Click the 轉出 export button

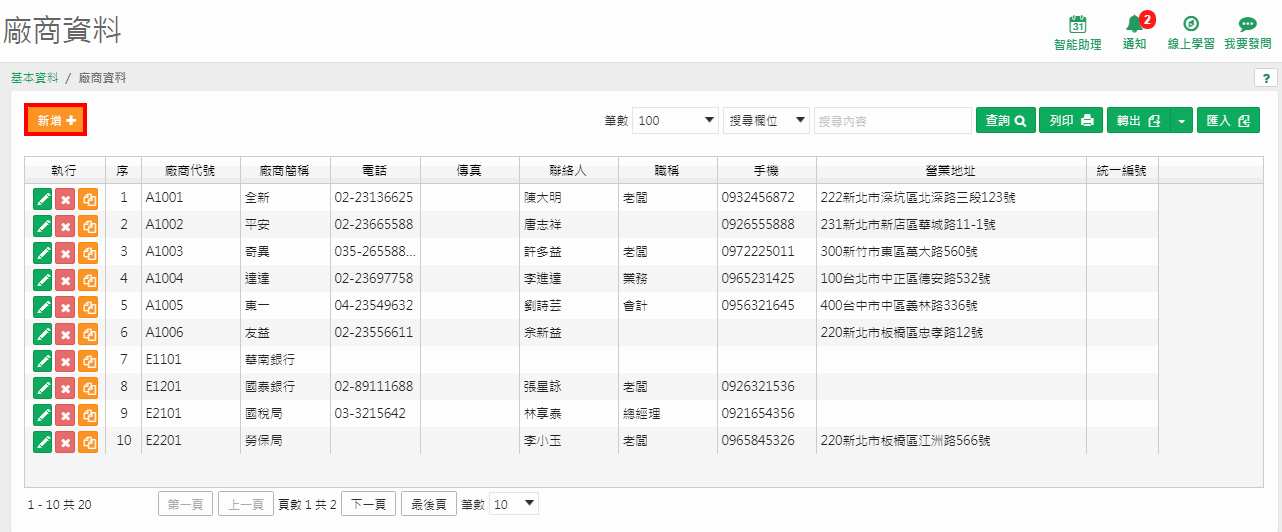click(1138, 121)
